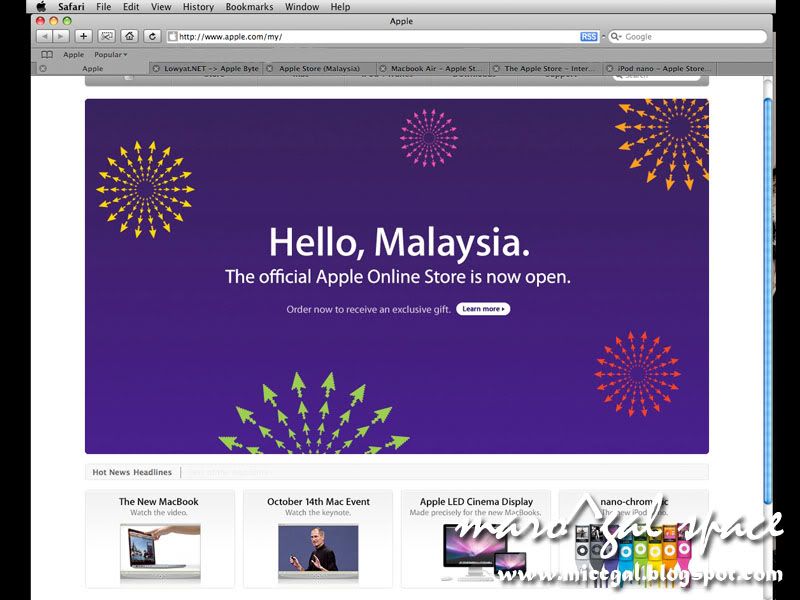Click the add bookmark plus button
Screen dimensions: 800x600
(x=83, y=36)
